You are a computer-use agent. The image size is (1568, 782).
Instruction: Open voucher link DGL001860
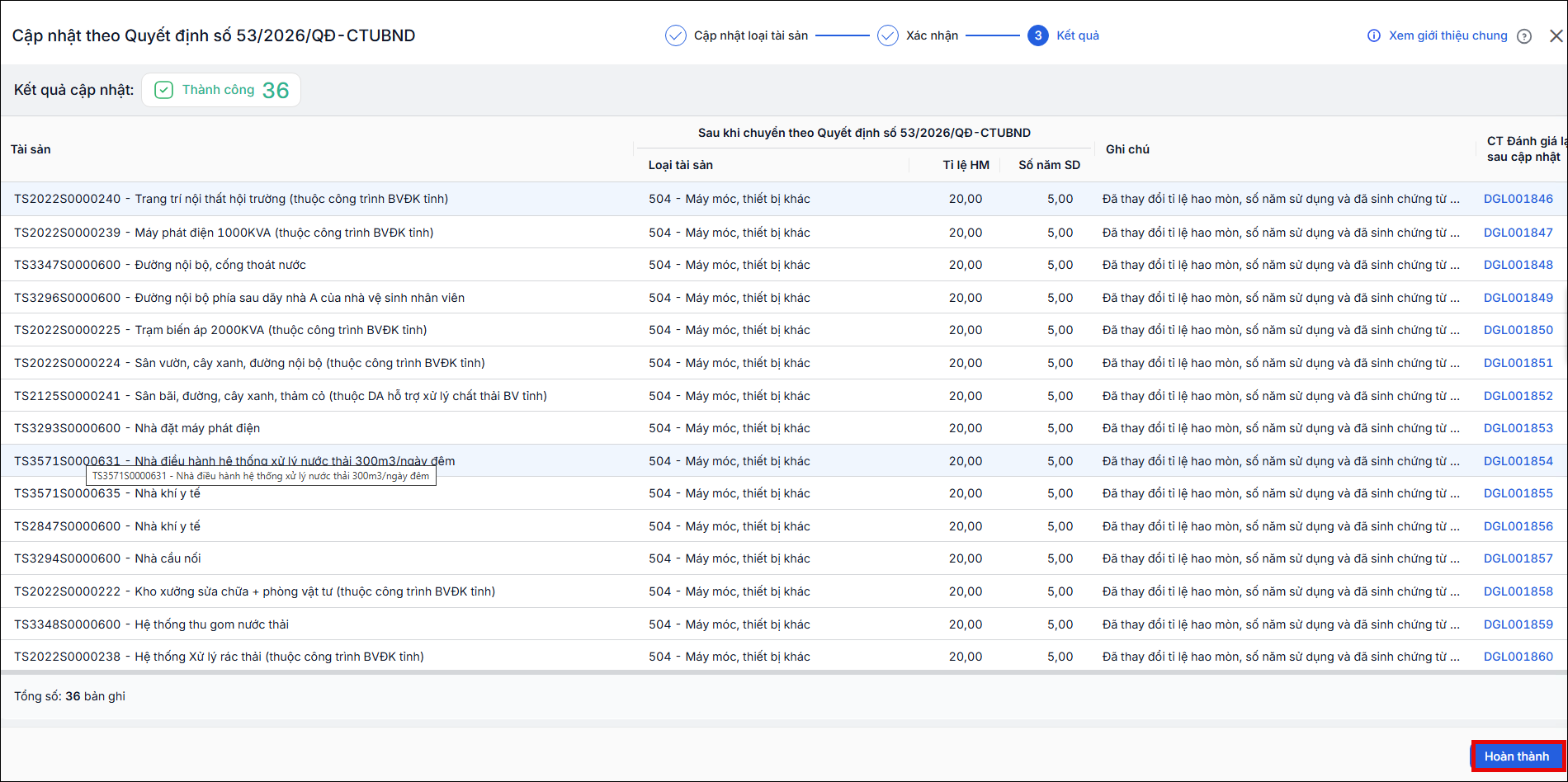click(1518, 657)
